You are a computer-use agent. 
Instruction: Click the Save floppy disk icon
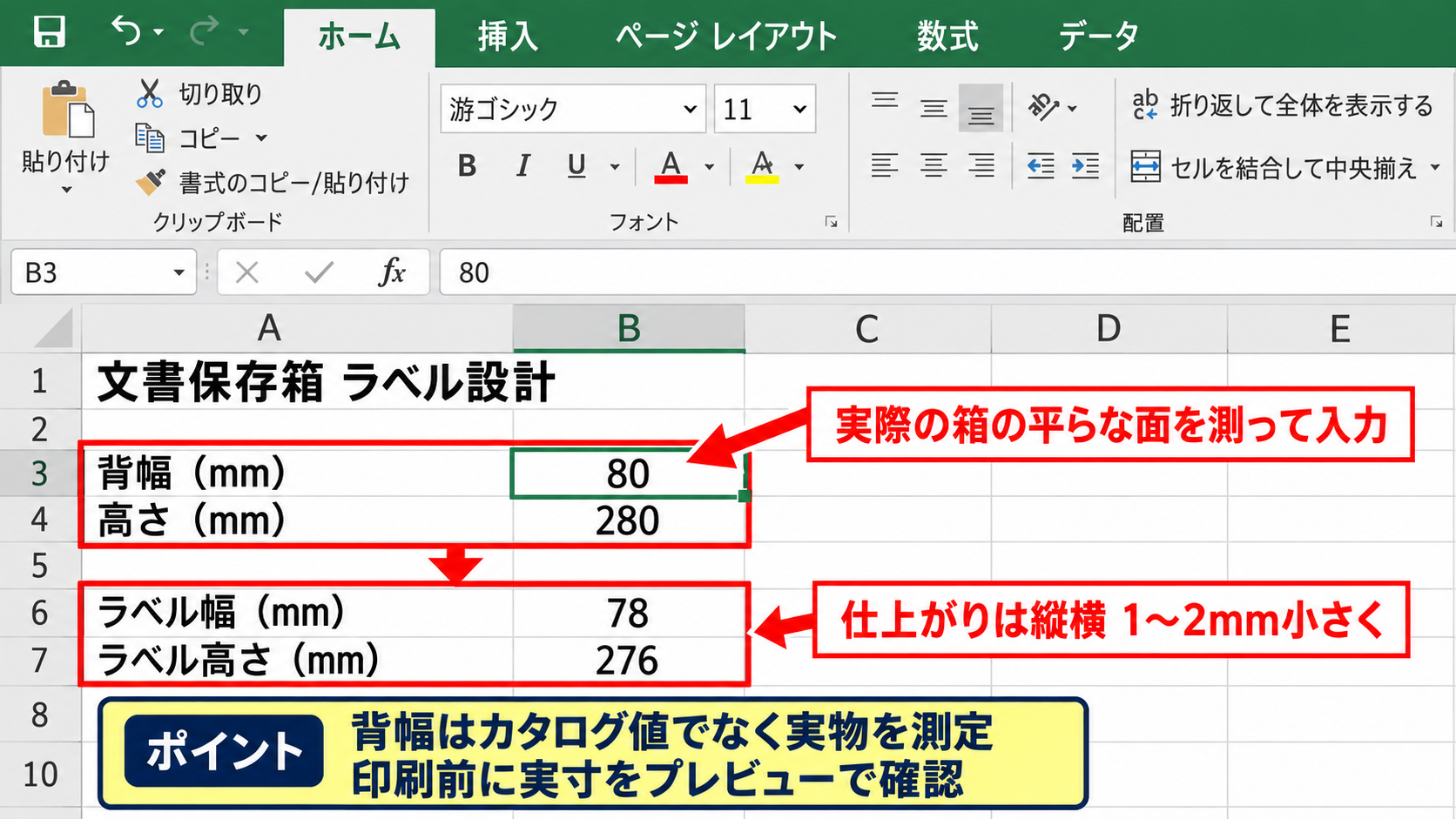click(x=49, y=32)
